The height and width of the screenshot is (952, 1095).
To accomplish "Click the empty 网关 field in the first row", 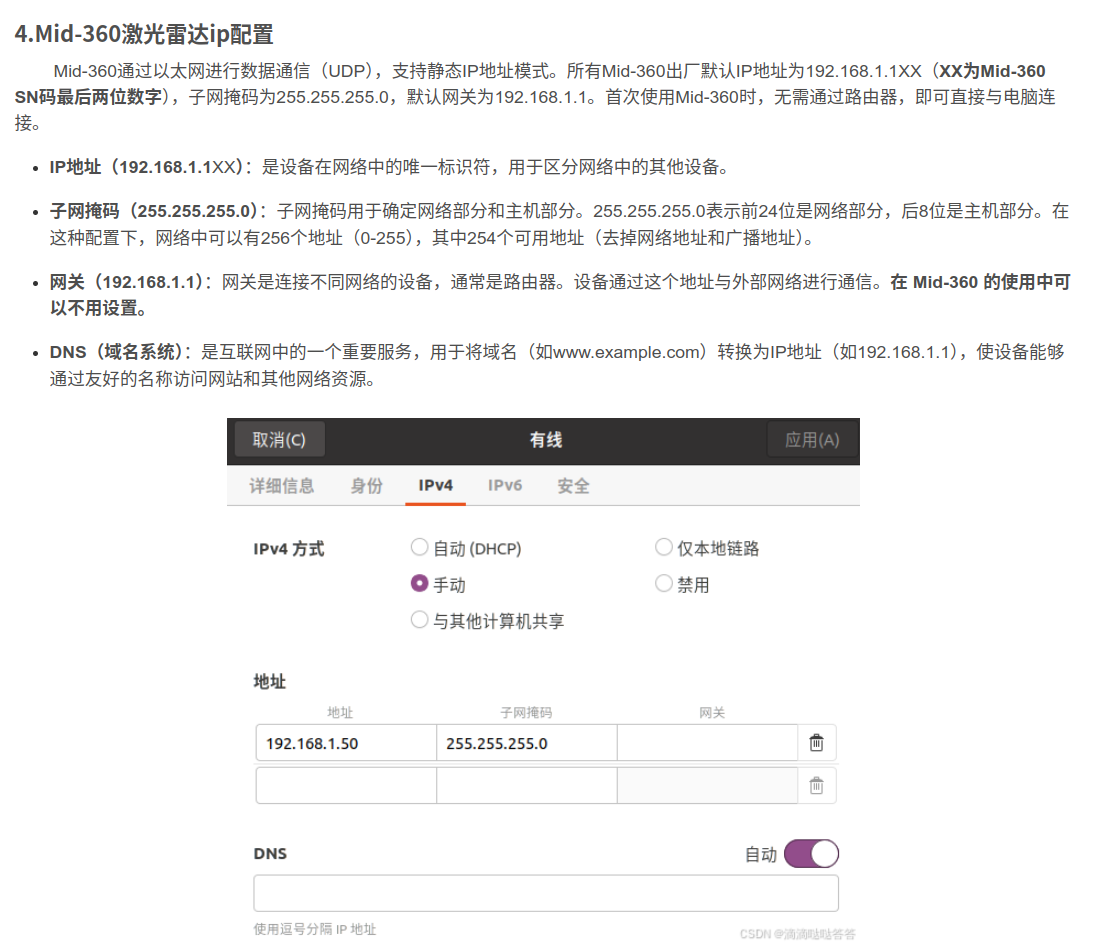I will pos(707,742).
